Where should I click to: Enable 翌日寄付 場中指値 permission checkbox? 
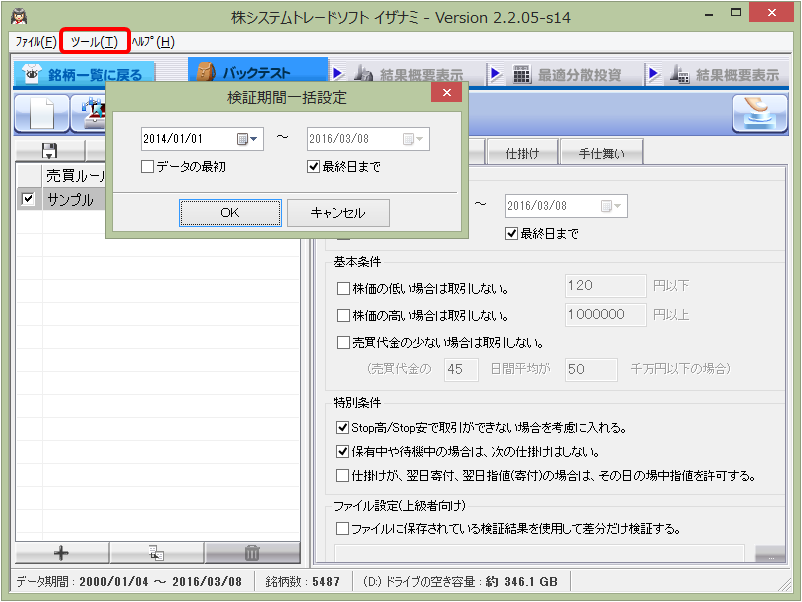342,476
